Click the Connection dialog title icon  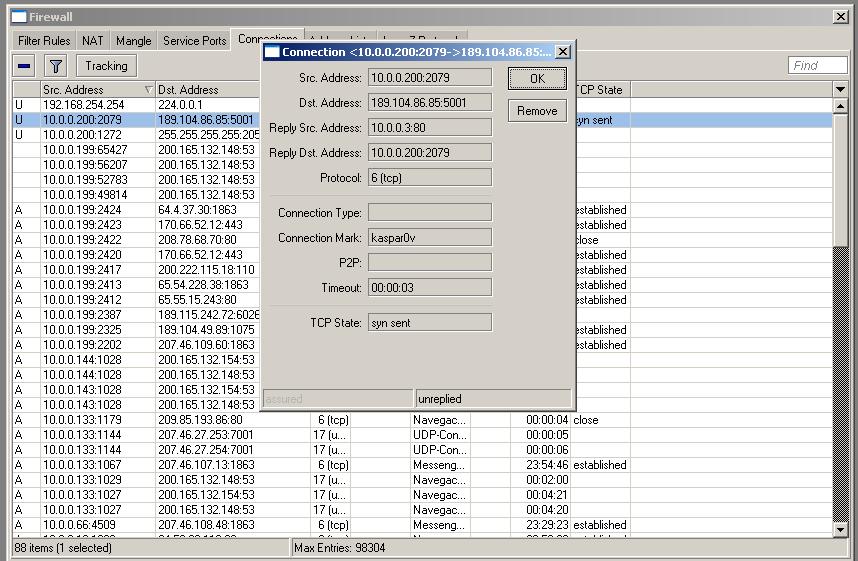click(x=271, y=51)
